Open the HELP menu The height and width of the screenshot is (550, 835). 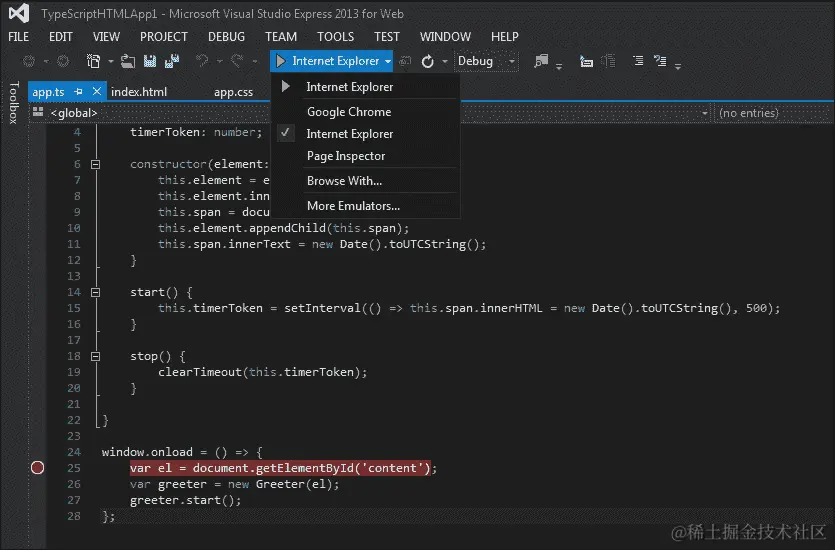(505, 37)
